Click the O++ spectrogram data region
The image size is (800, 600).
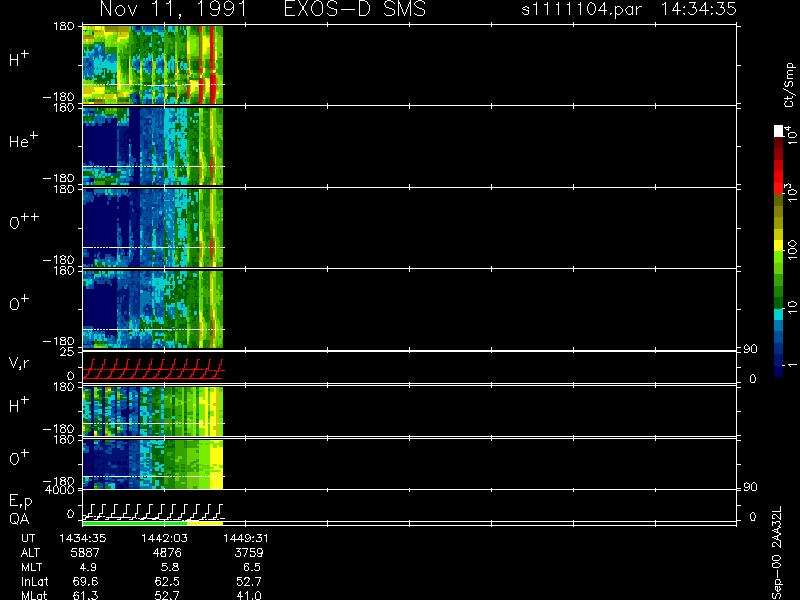pyautogui.click(x=153, y=228)
